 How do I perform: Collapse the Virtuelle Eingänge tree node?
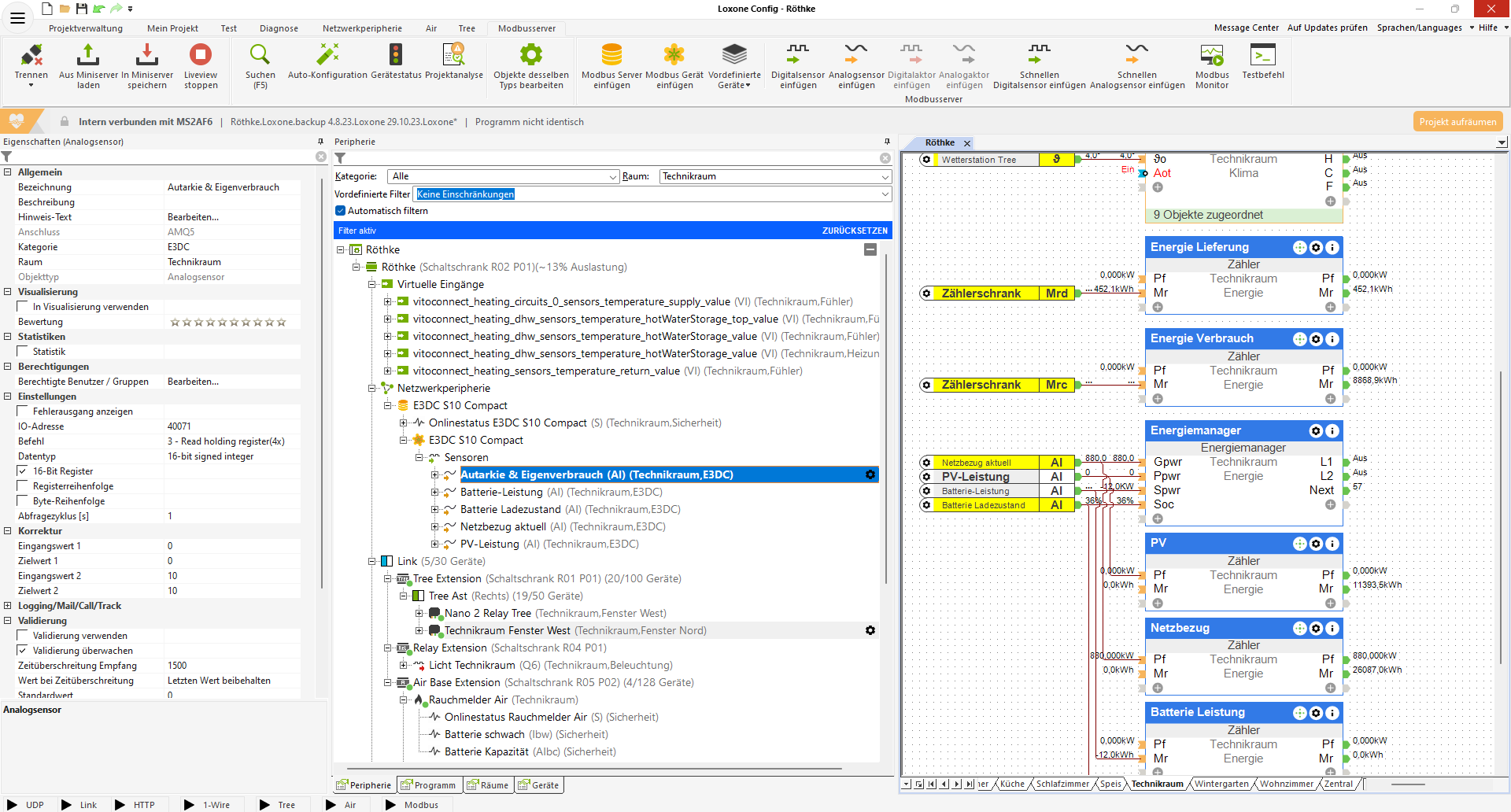pos(372,285)
